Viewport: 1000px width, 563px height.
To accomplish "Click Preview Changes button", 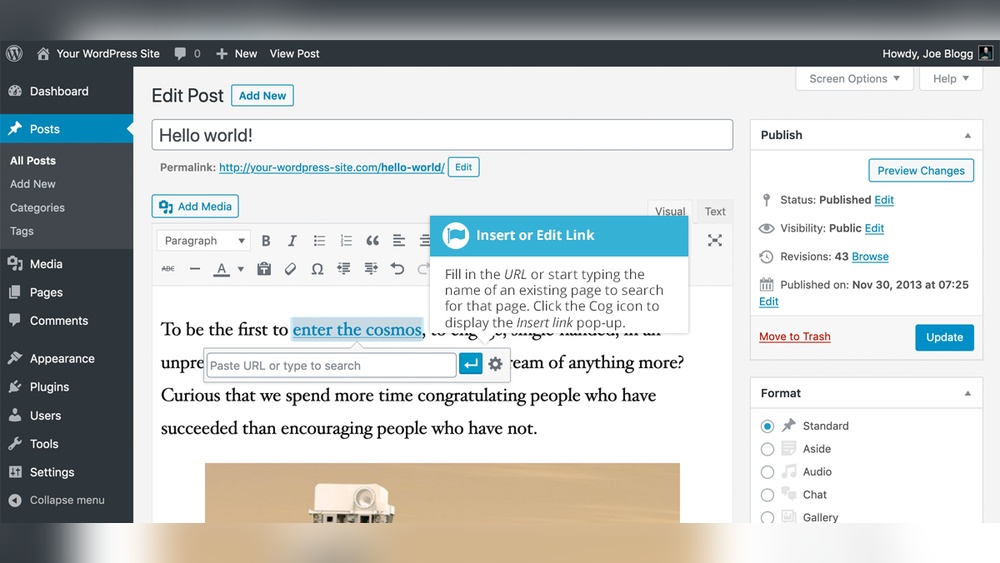I will (921, 170).
